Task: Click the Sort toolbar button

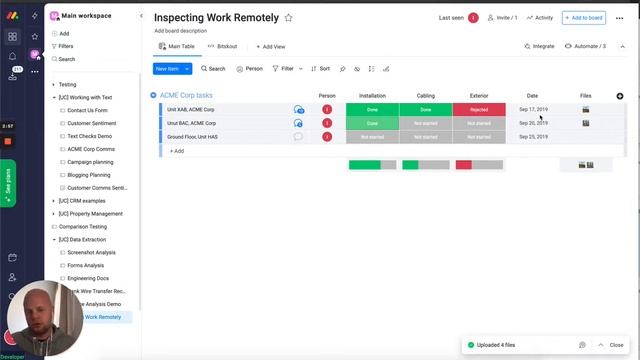Action: coord(320,69)
